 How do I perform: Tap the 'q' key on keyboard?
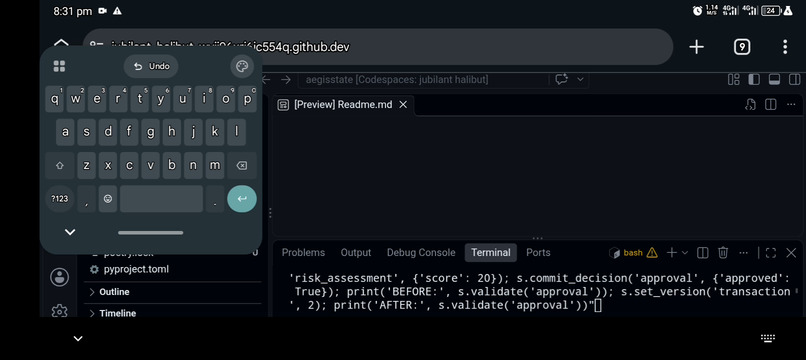[54, 99]
